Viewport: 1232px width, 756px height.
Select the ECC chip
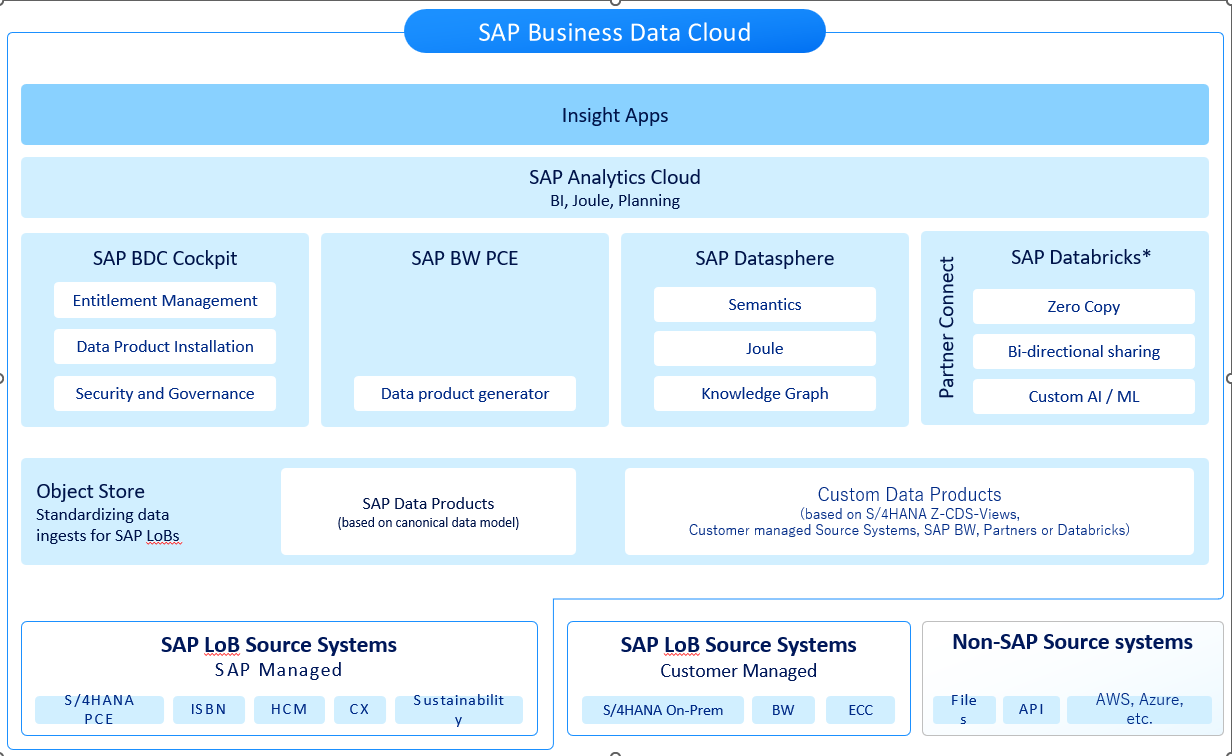[860, 711]
